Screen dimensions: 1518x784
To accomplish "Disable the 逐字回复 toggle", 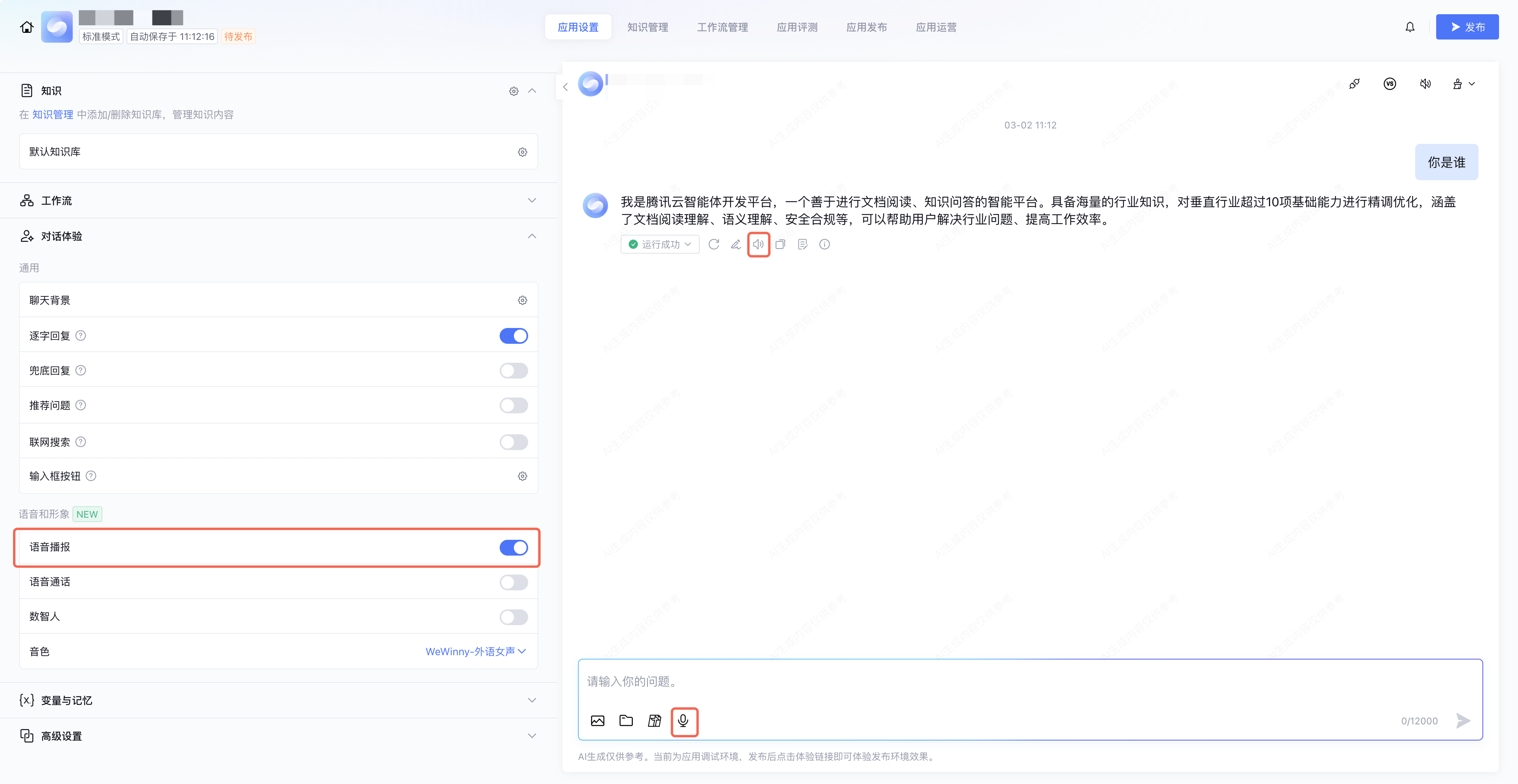I will [513, 336].
